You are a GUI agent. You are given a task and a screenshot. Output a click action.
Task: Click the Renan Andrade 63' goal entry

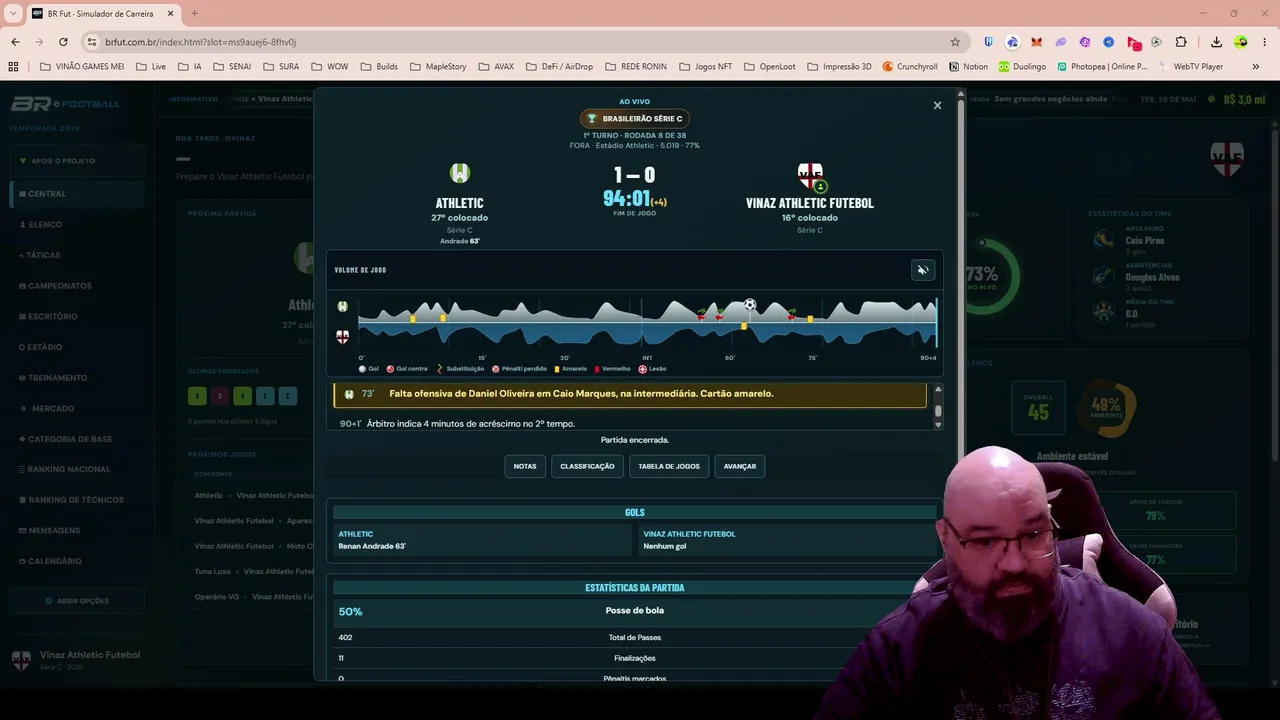[x=372, y=546]
